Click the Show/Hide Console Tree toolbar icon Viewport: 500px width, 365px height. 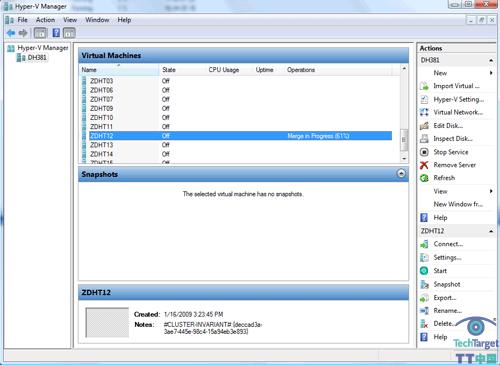point(40,33)
